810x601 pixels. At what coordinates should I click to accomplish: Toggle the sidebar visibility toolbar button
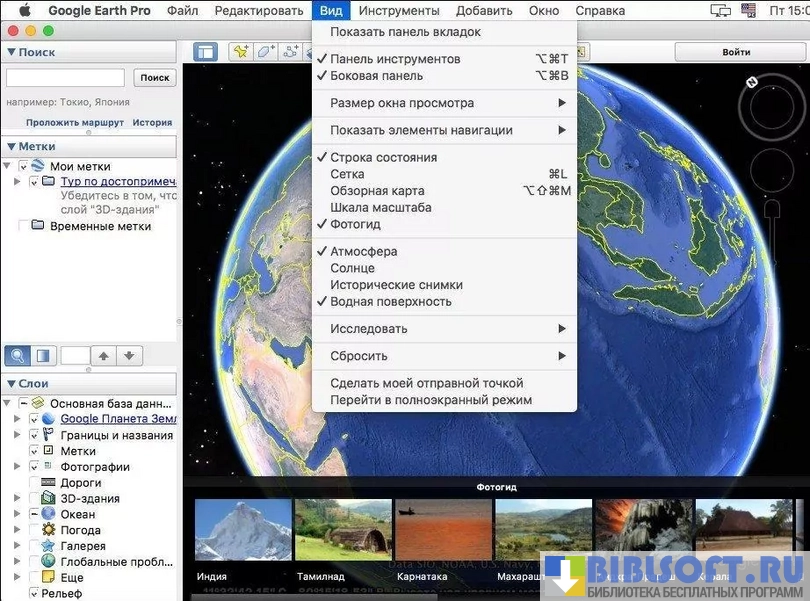click(x=205, y=52)
